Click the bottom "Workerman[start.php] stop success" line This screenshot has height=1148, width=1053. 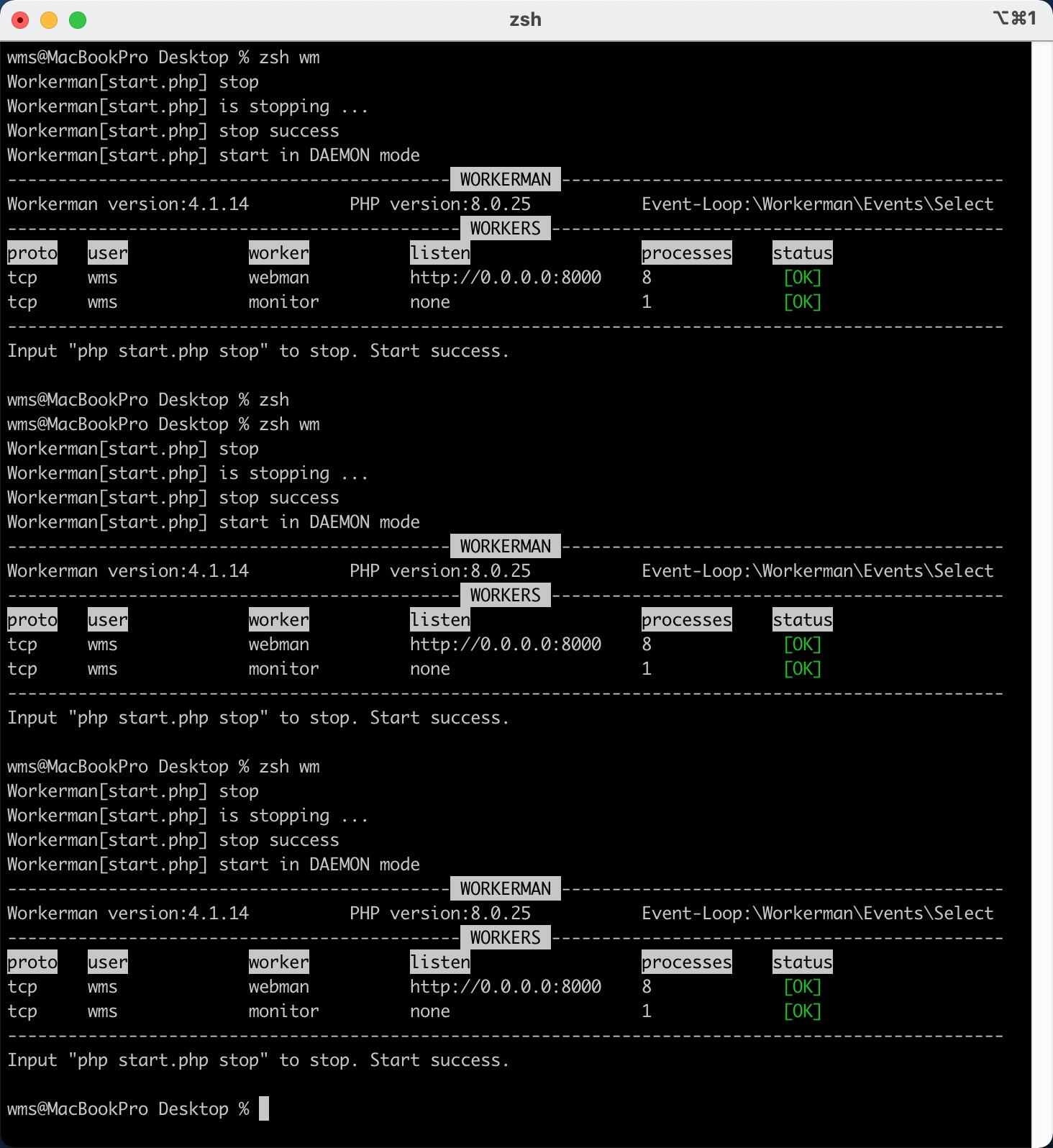173,840
